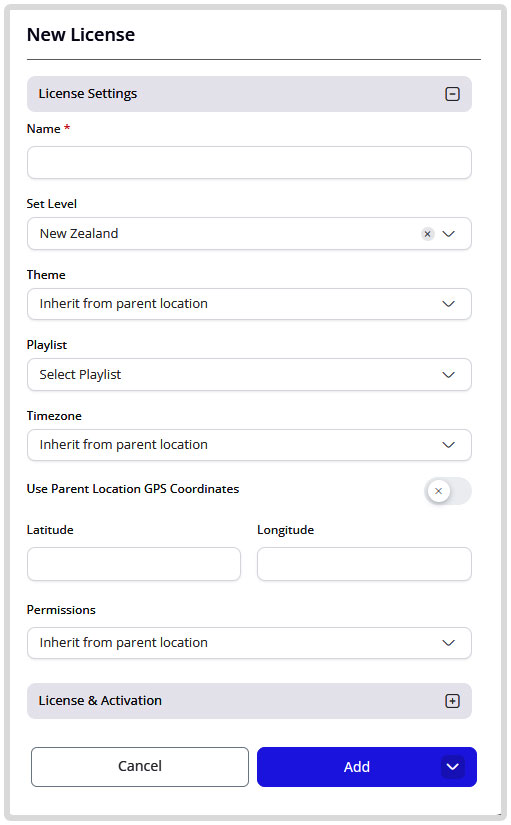Click the Cancel button
Image resolution: width=511 pixels, height=825 pixels.
(139, 767)
